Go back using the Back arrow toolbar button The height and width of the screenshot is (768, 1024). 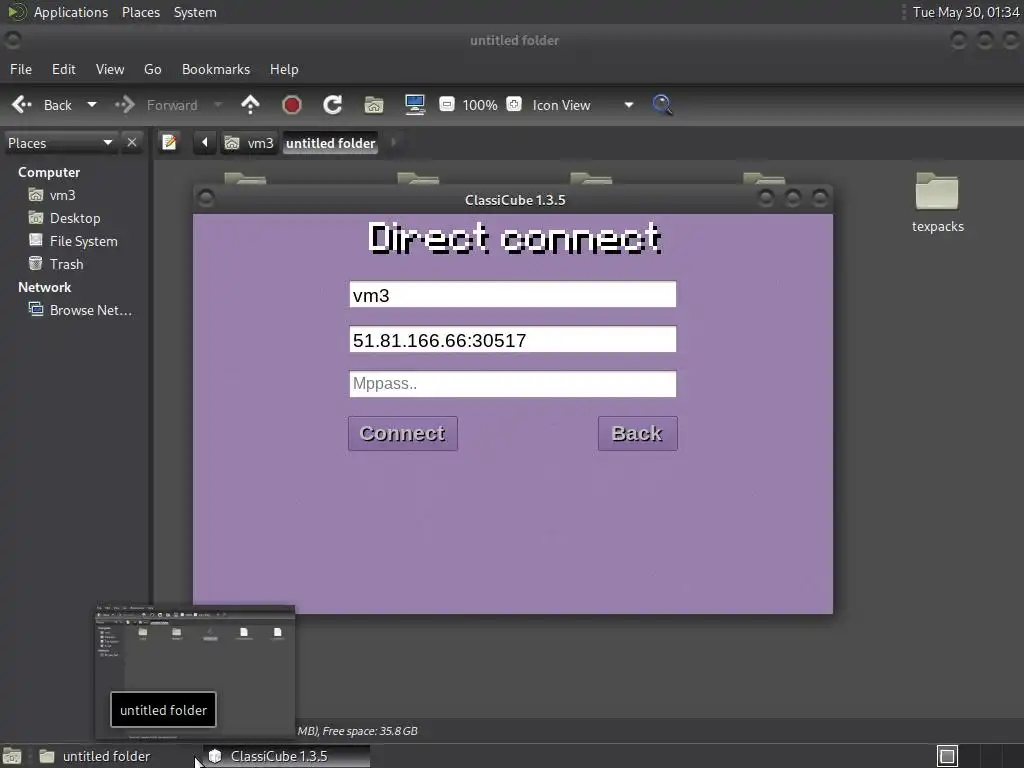42,105
